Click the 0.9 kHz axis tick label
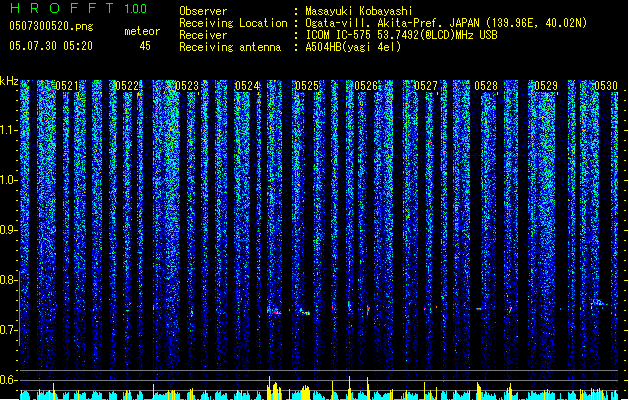 click(8, 230)
